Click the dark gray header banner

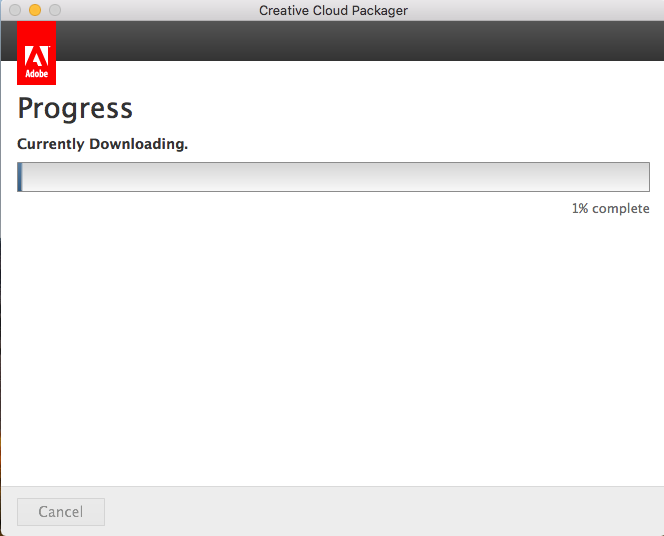[360, 41]
